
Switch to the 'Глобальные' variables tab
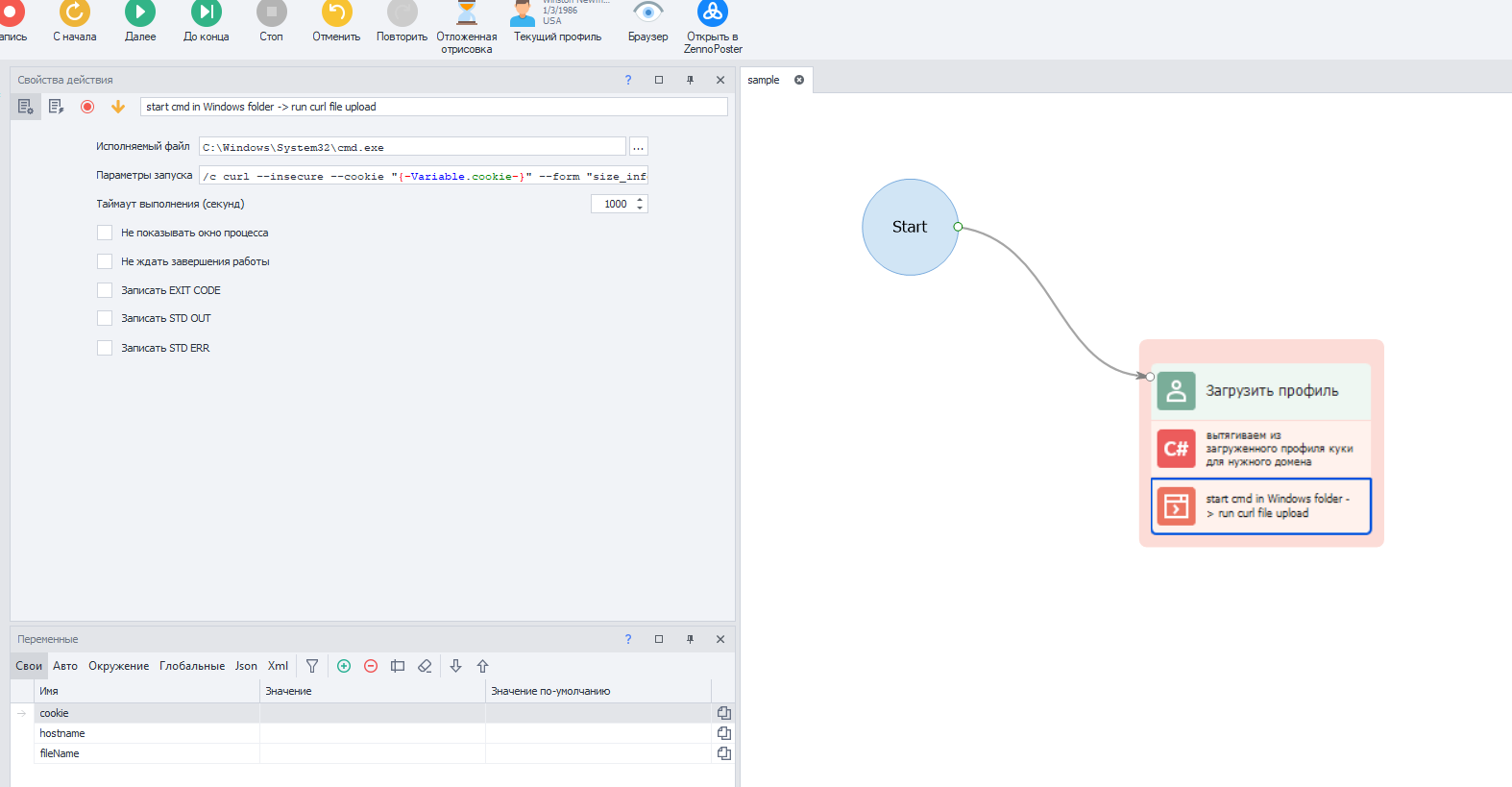(192, 666)
